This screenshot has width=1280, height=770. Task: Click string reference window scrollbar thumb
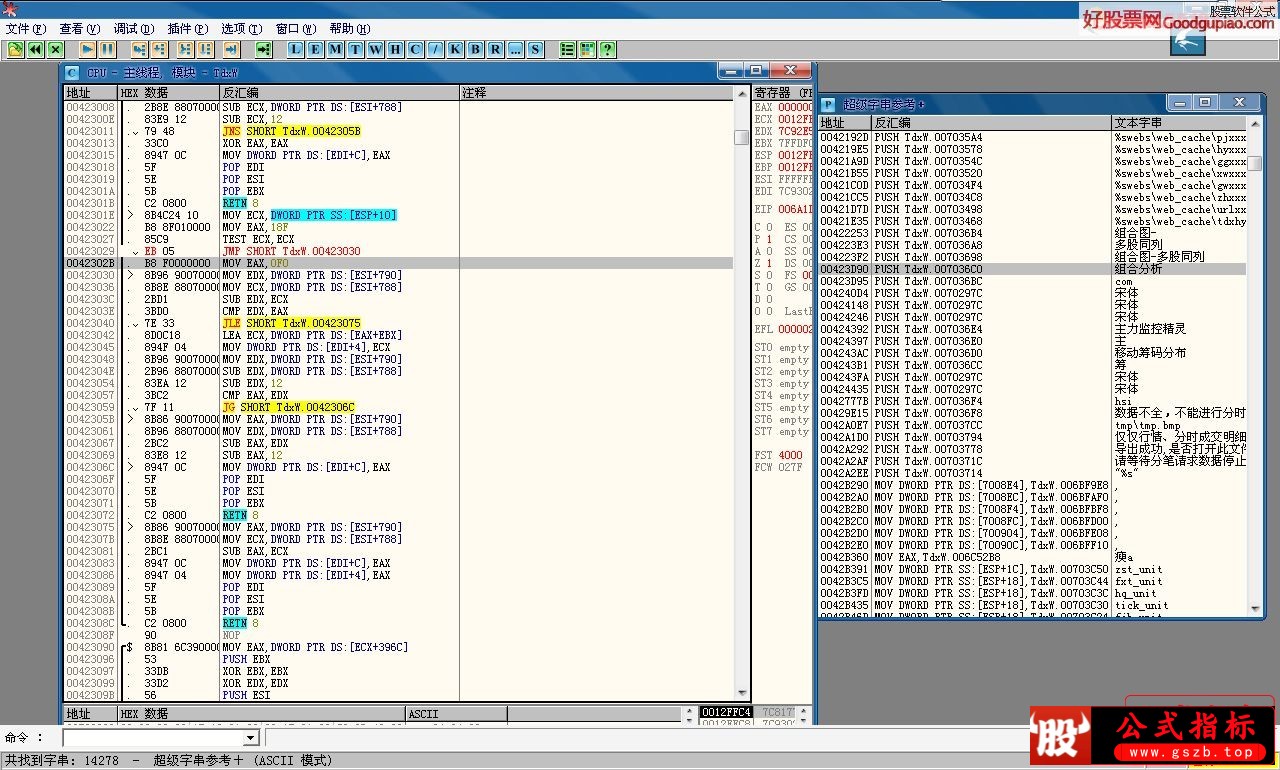click(x=1254, y=163)
